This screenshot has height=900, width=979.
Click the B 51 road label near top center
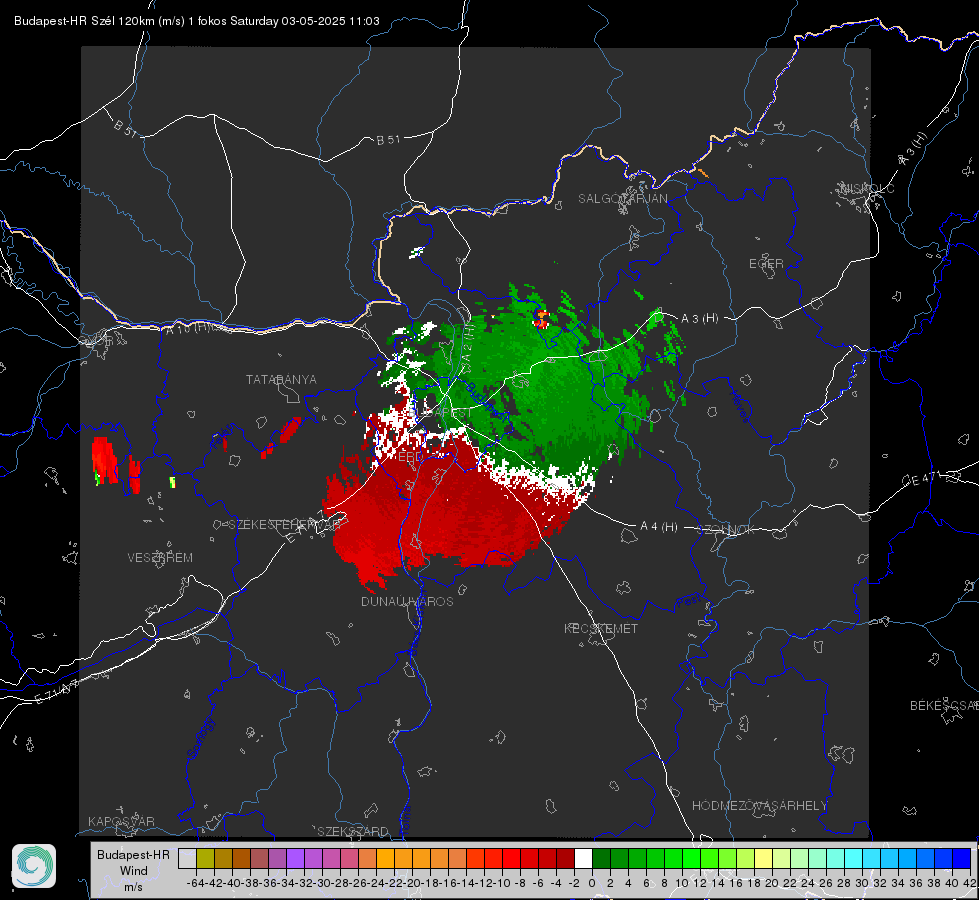(388, 140)
